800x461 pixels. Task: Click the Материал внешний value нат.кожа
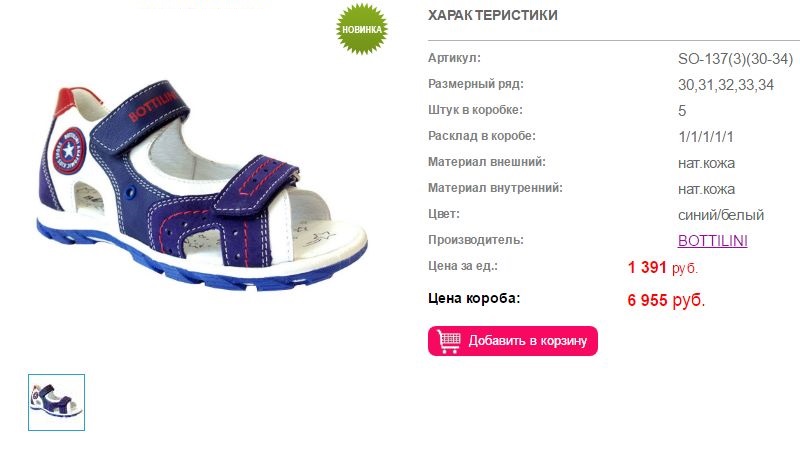[706, 163]
